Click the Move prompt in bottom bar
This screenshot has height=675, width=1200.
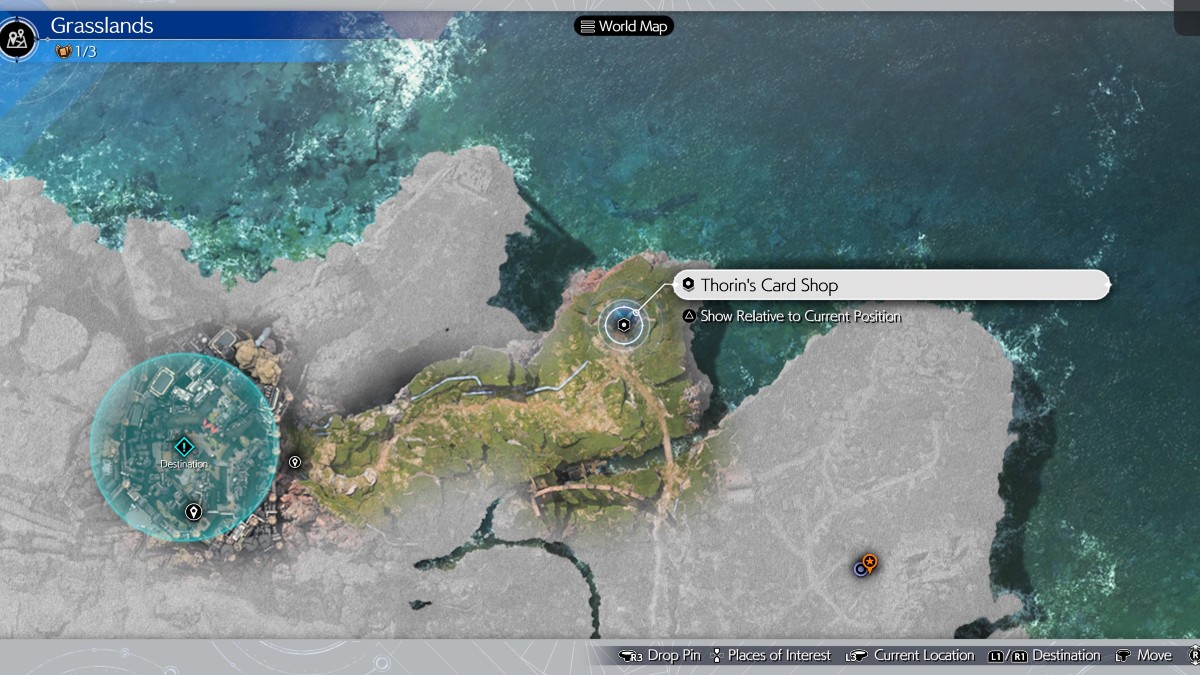pos(1153,655)
